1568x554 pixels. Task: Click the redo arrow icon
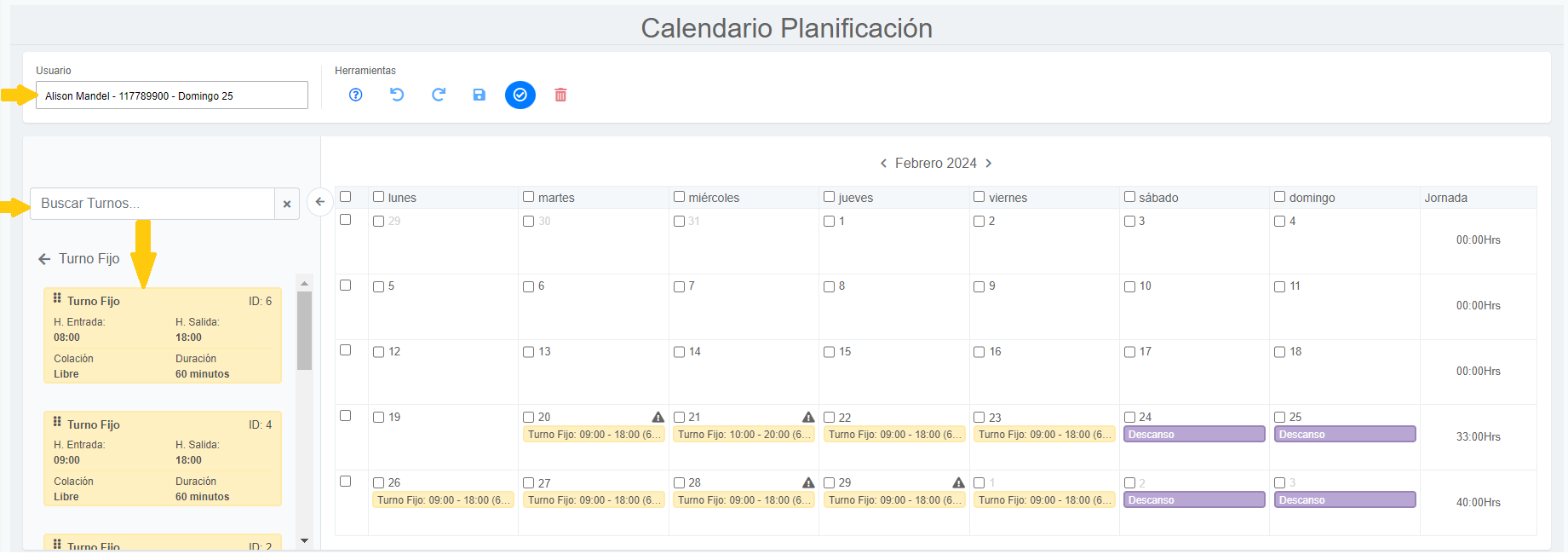pos(439,95)
